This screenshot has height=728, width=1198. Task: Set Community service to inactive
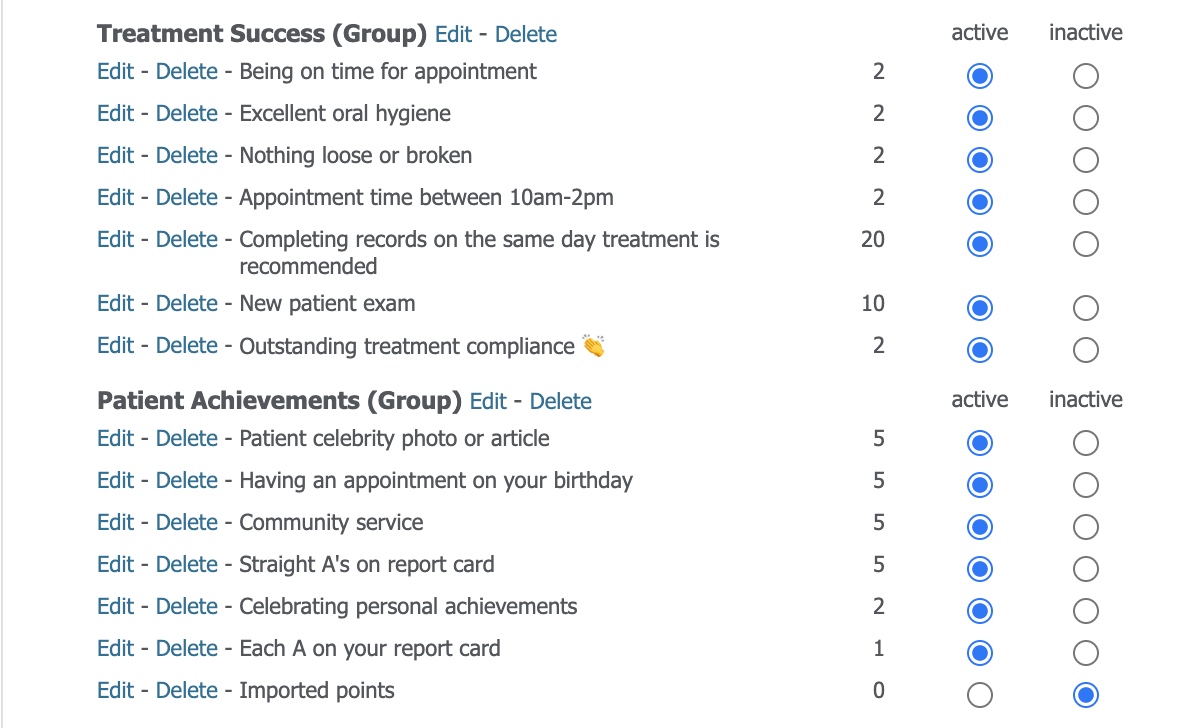tap(1086, 527)
